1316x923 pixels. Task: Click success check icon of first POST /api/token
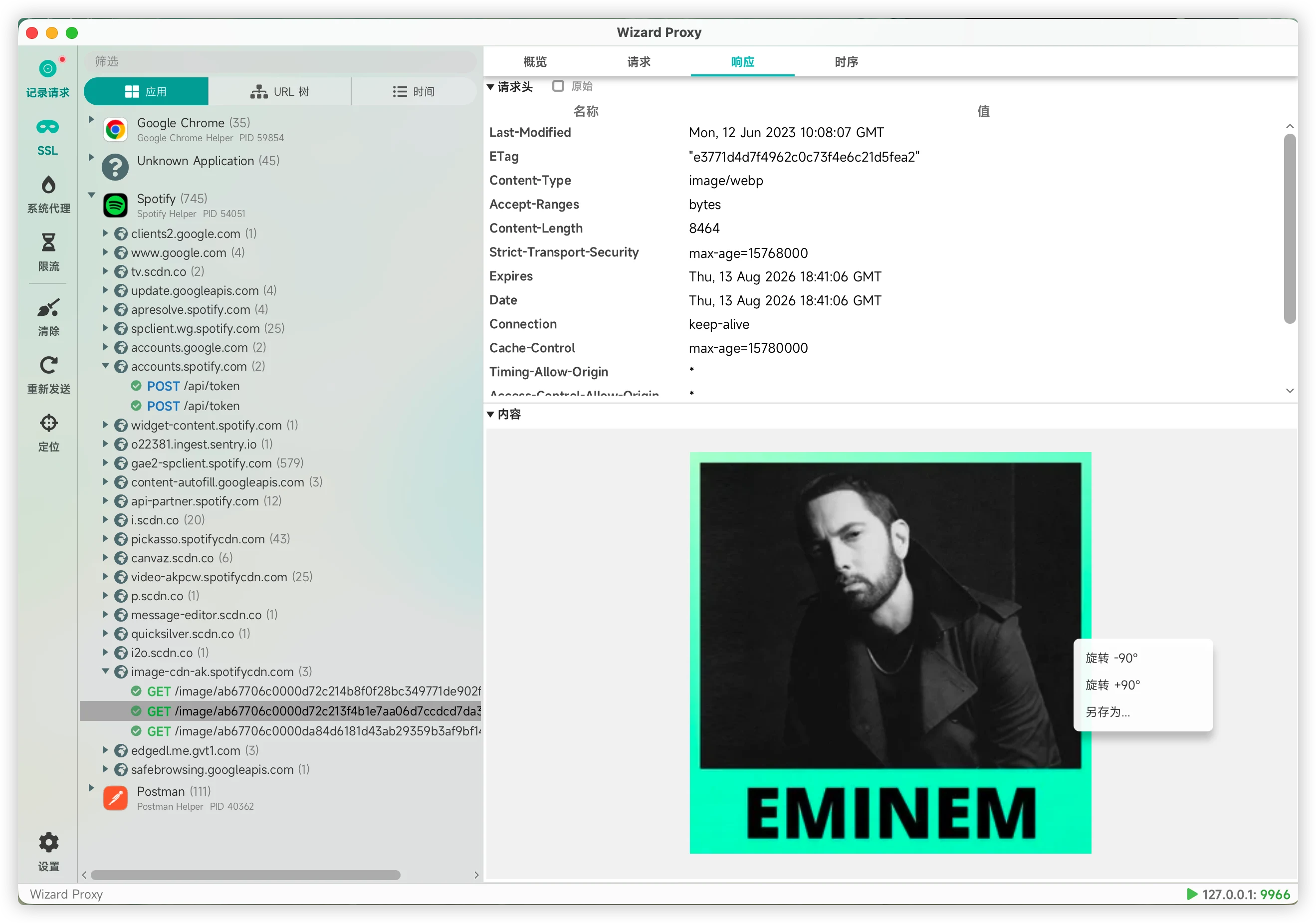136,386
